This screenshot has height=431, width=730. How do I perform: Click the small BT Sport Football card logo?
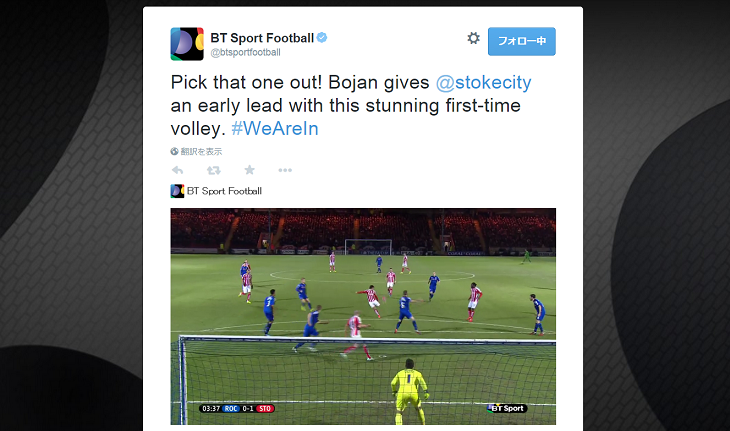point(177,191)
